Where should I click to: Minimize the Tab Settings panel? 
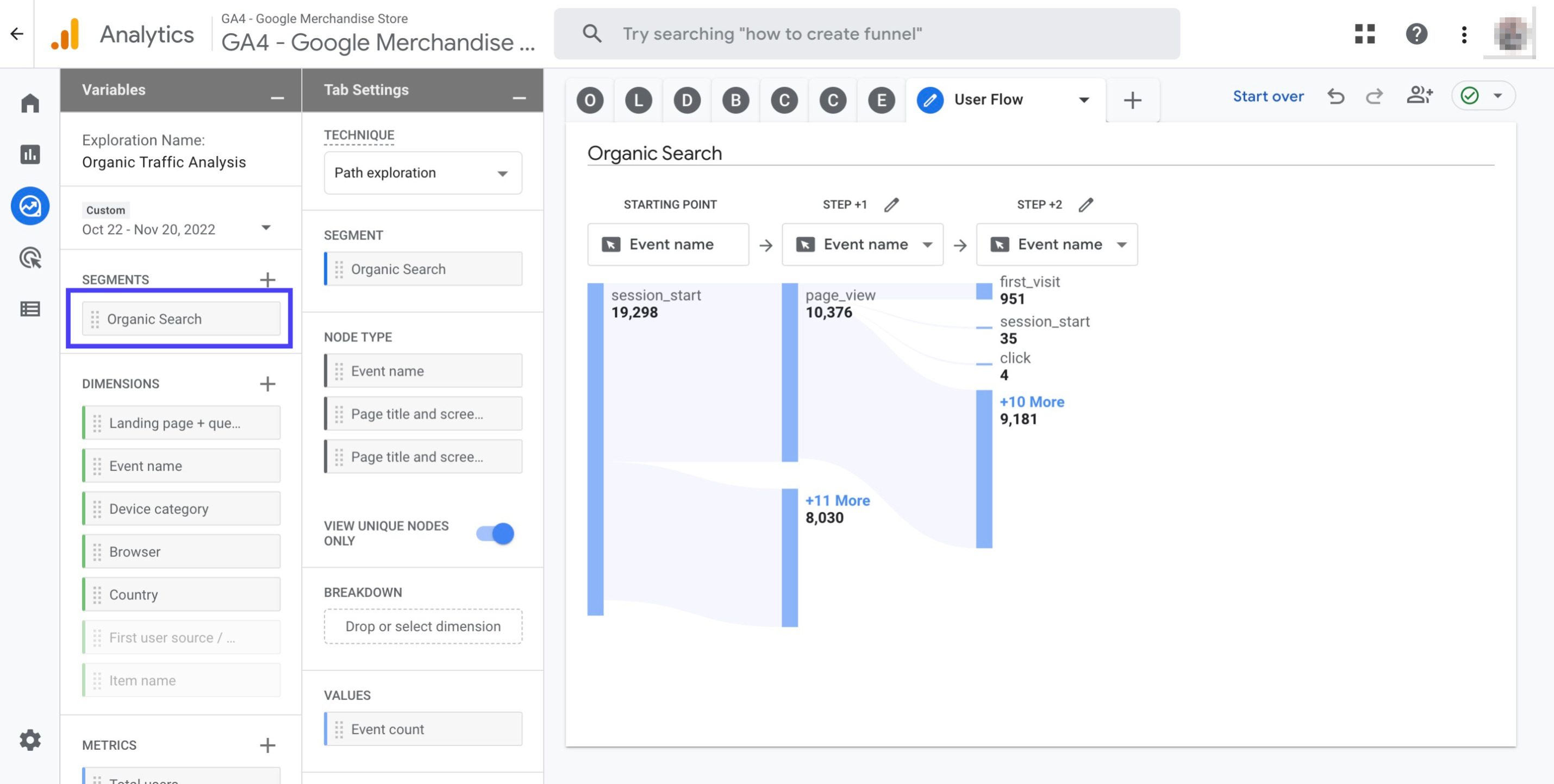coord(519,98)
